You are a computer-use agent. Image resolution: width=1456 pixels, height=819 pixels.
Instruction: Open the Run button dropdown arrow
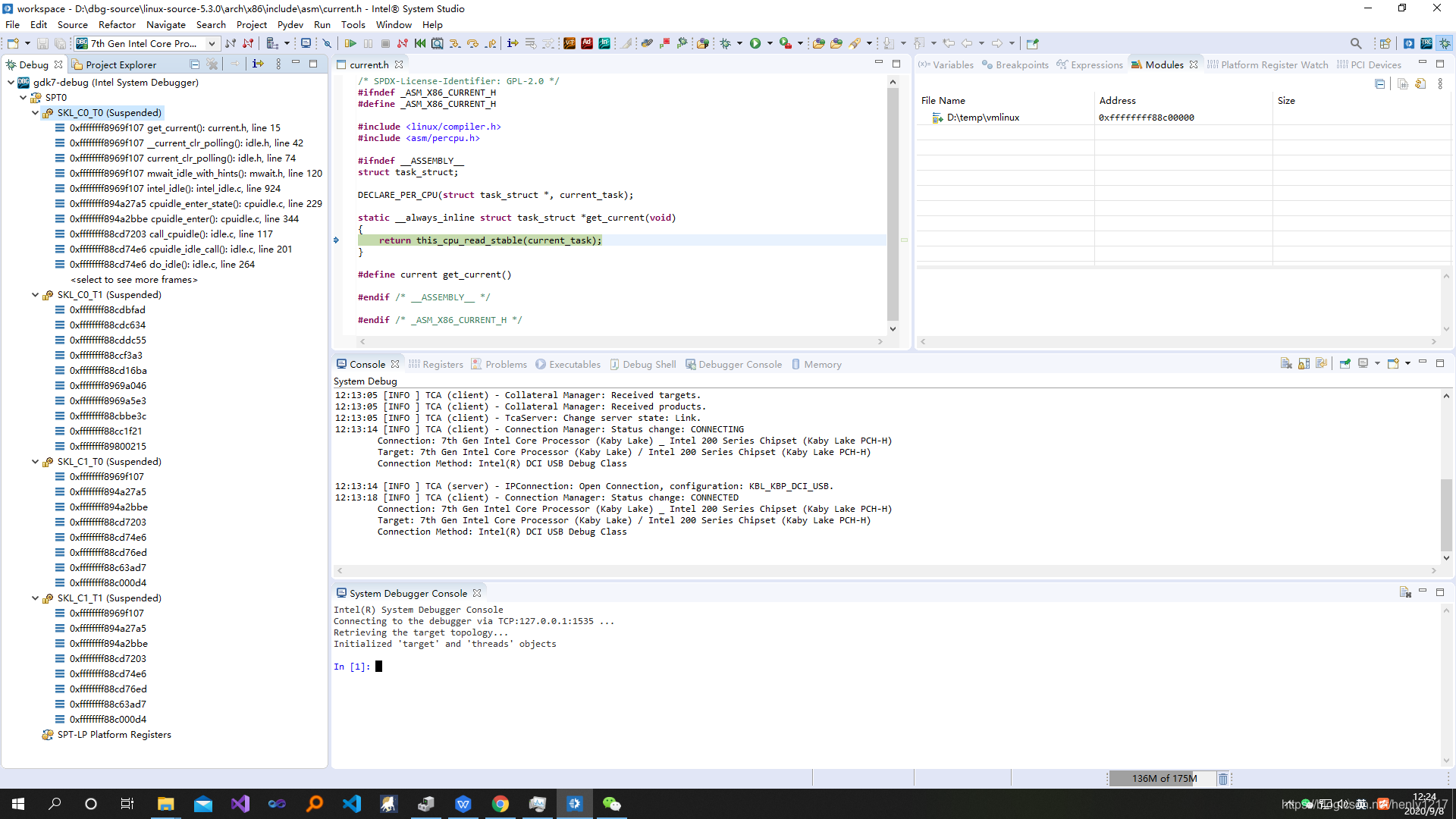click(x=770, y=43)
